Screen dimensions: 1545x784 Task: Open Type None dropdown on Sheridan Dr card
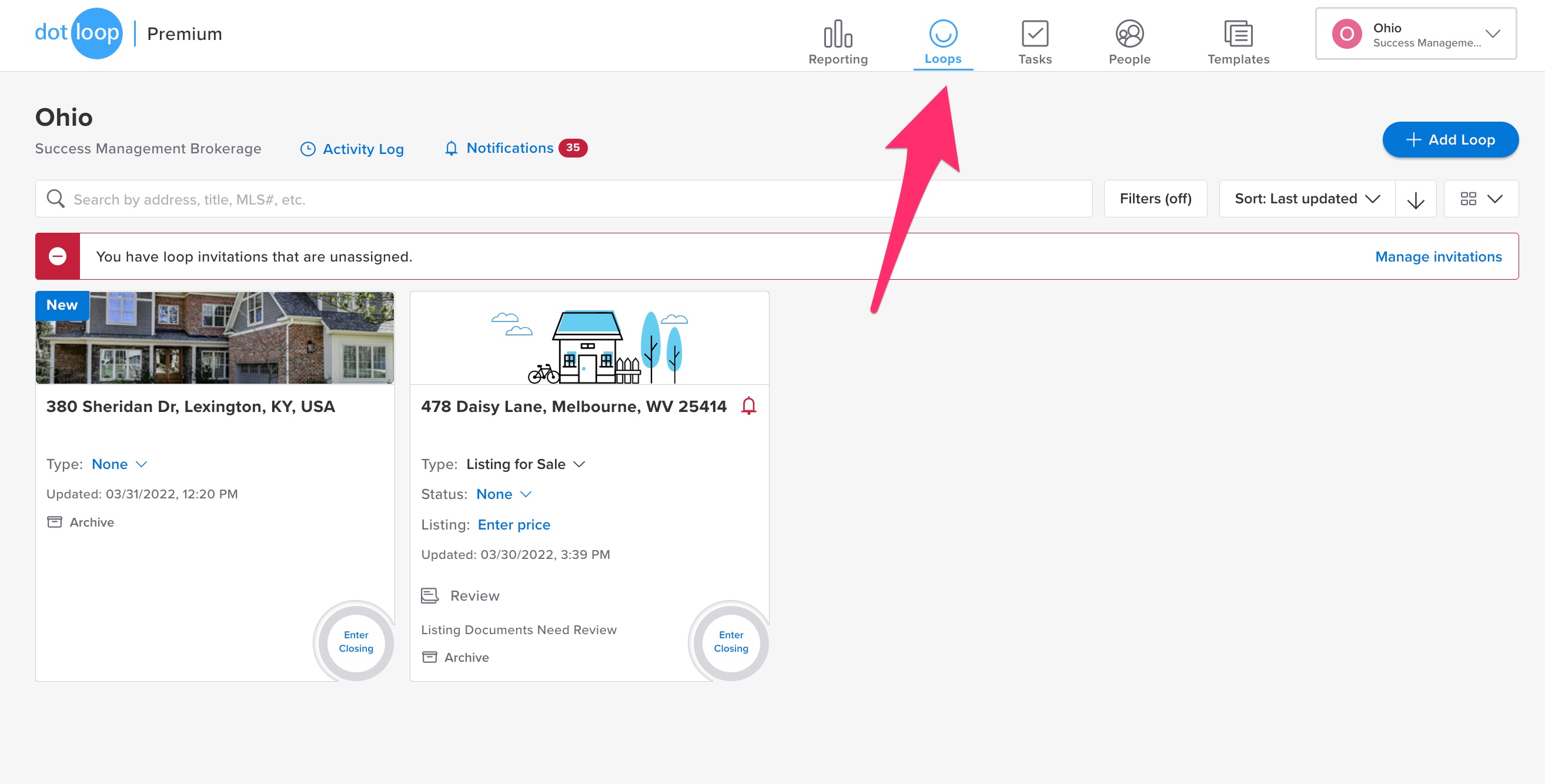pos(119,464)
